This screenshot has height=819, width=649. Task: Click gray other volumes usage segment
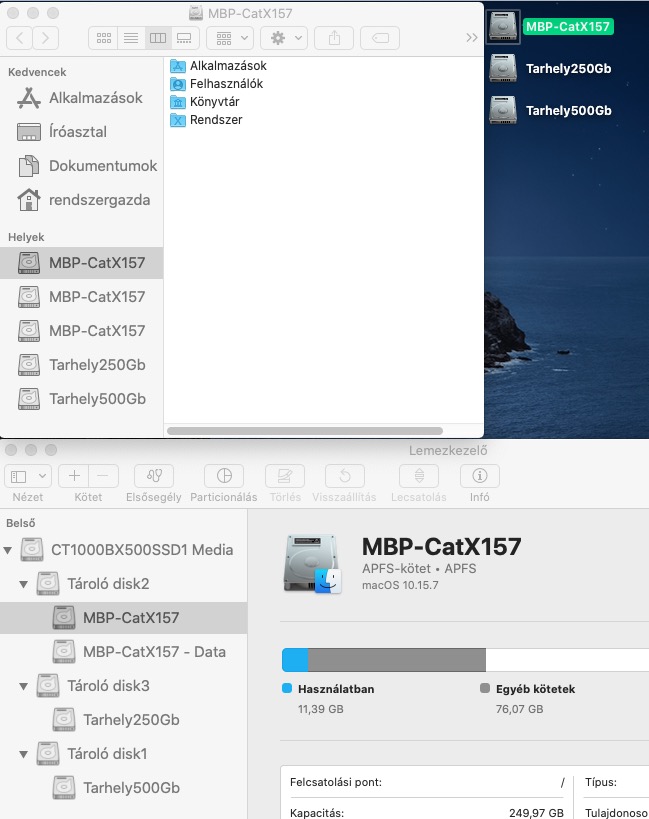397,660
